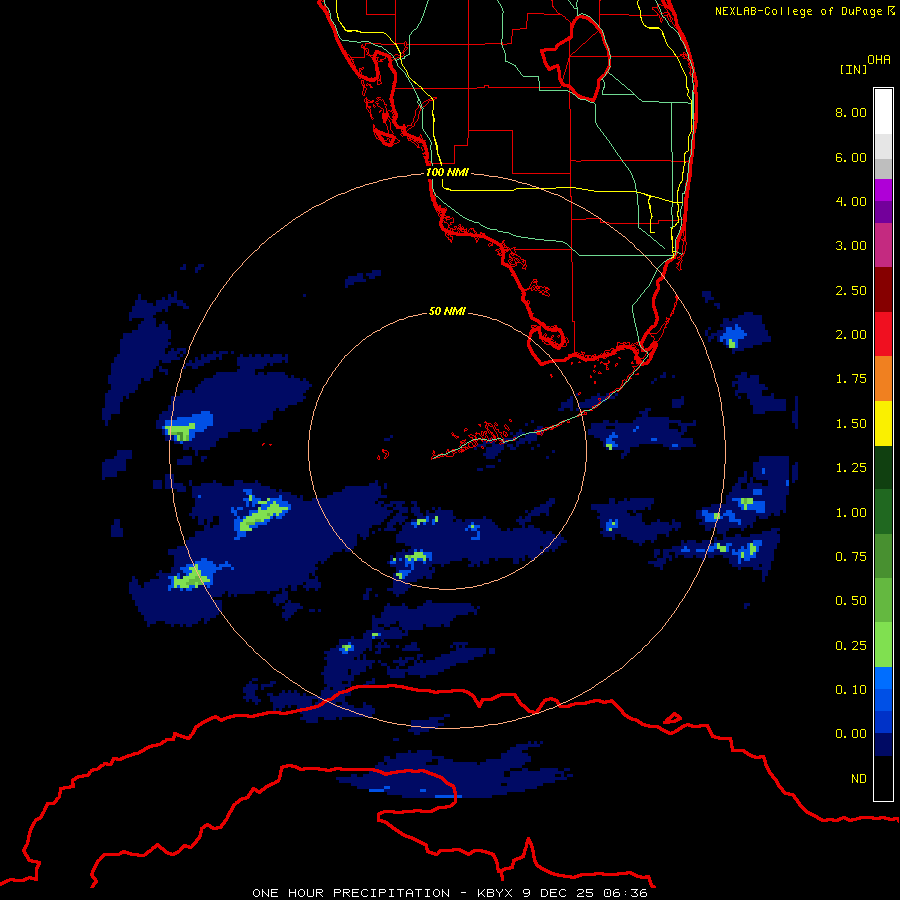Viewport: 900px width, 900px height.
Task: Select the 0.10 legend value
Action: [851, 690]
